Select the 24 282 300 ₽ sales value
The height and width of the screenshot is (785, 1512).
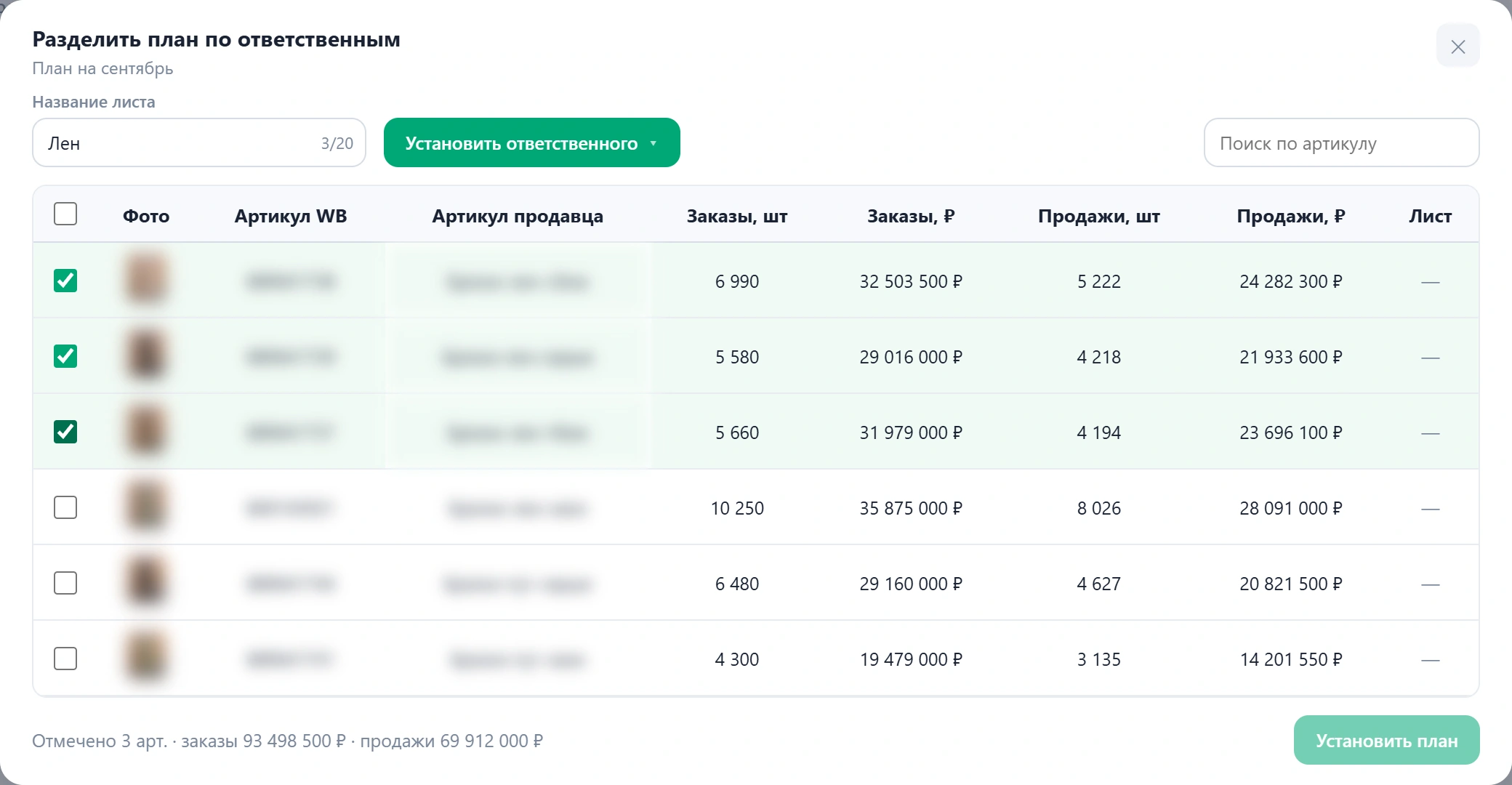coord(1291,281)
